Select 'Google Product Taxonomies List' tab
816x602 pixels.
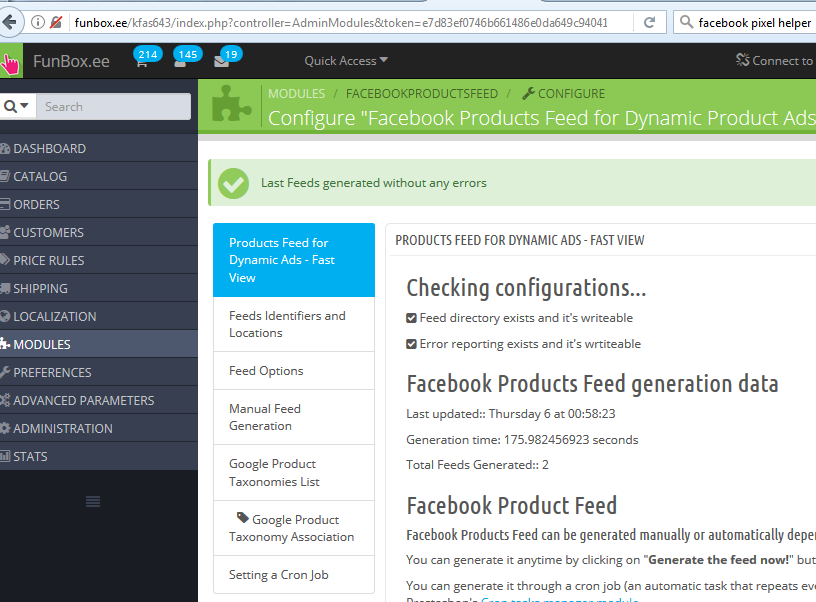click(x=294, y=472)
